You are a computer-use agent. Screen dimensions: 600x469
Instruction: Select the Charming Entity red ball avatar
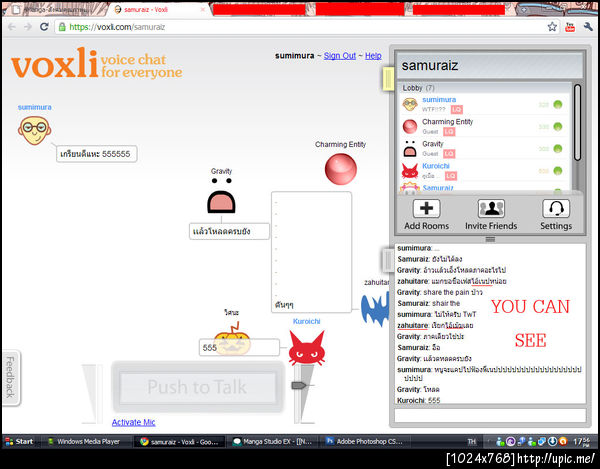341,169
